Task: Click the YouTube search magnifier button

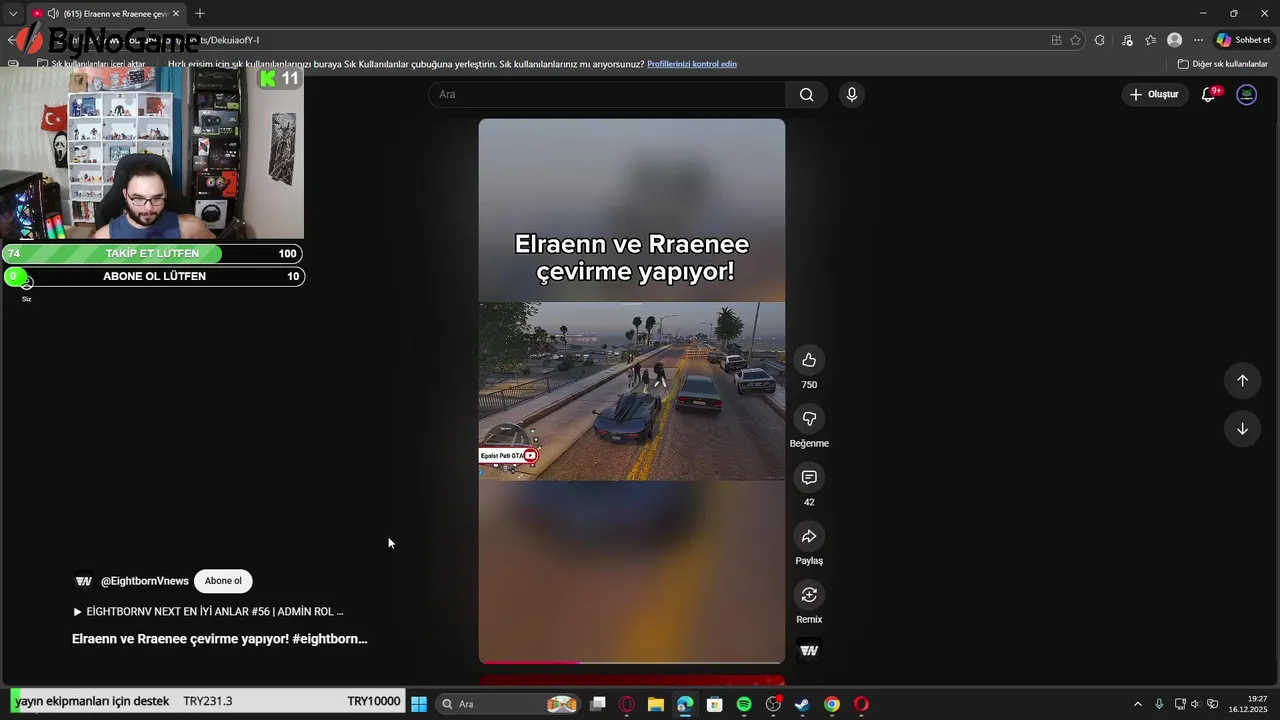Action: (806, 94)
